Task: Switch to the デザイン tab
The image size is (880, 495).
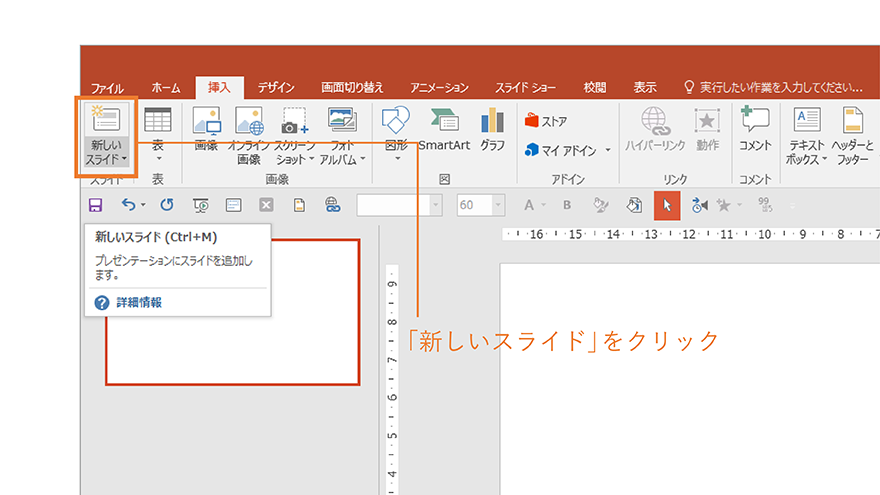Action: pos(276,87)
